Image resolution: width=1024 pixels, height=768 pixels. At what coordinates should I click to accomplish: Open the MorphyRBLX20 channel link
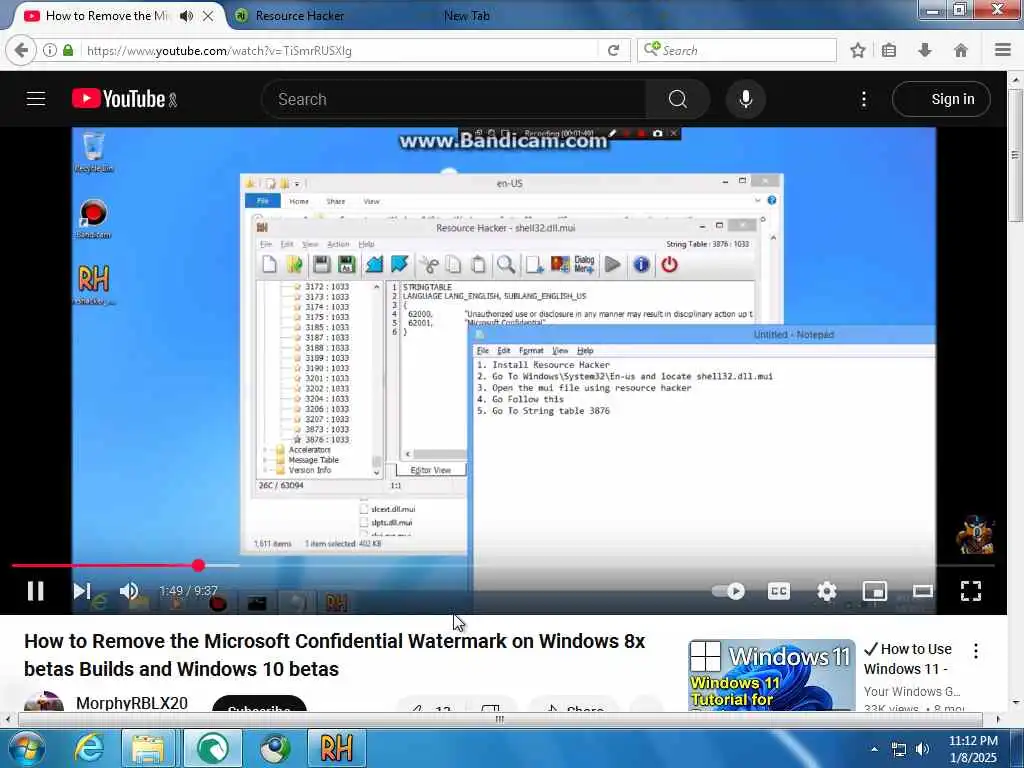(x=132, y=703)
